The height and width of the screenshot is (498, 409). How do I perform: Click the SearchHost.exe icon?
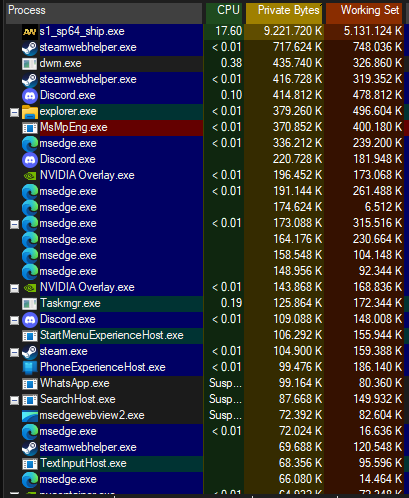pyautogui.click(x=30, y=399)
